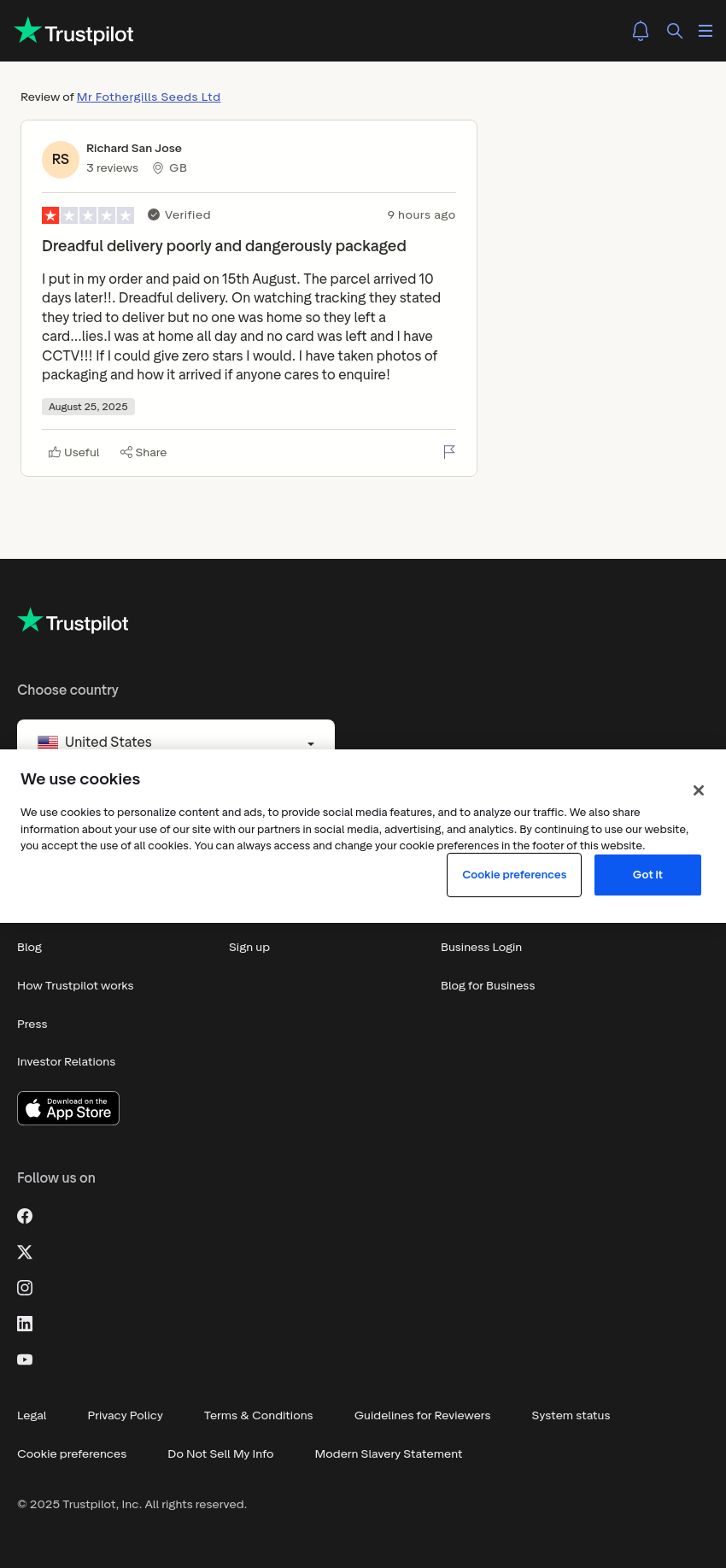Screen dimensions: 726x1568
Task: Open Terms & Conditions link
Action: click(x=259, y=1415)
